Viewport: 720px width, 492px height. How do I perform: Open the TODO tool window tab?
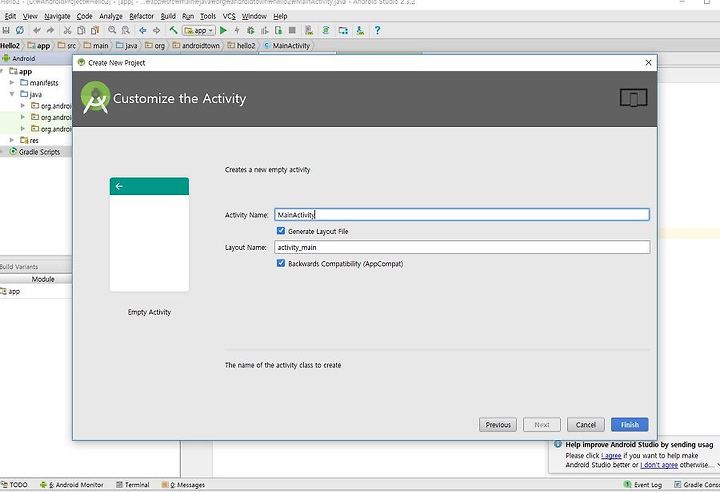[x=14, y=485]
